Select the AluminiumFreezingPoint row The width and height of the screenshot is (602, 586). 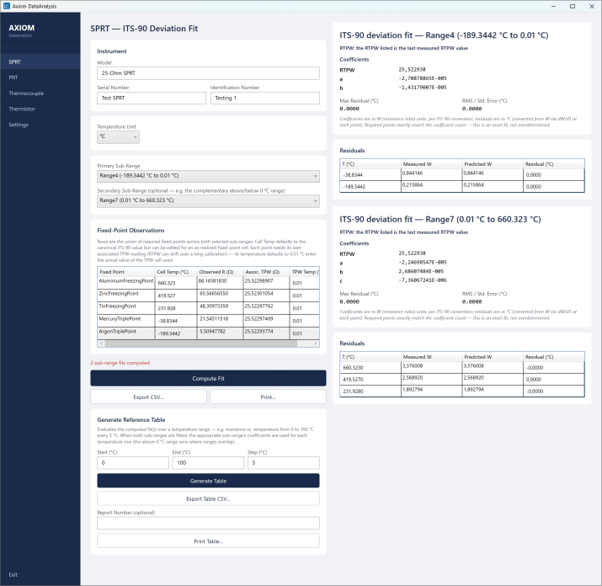(208, 283)
